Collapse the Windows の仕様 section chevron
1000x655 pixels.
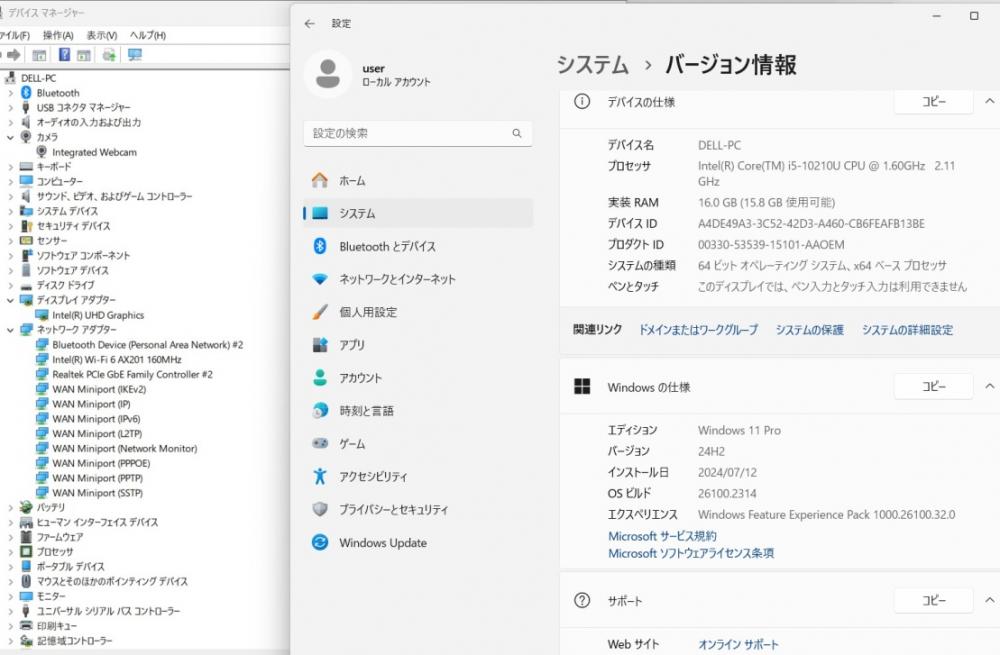coord(989,387)
